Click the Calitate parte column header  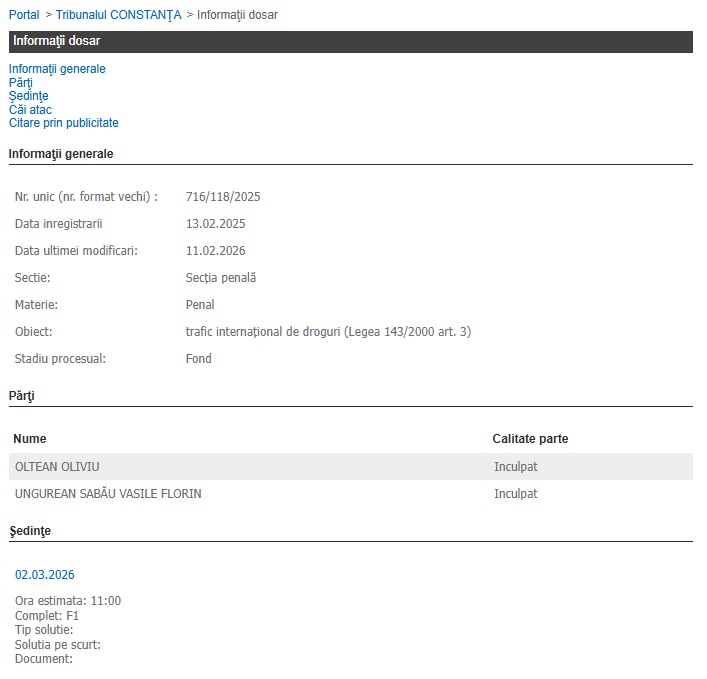coord(530,439)
